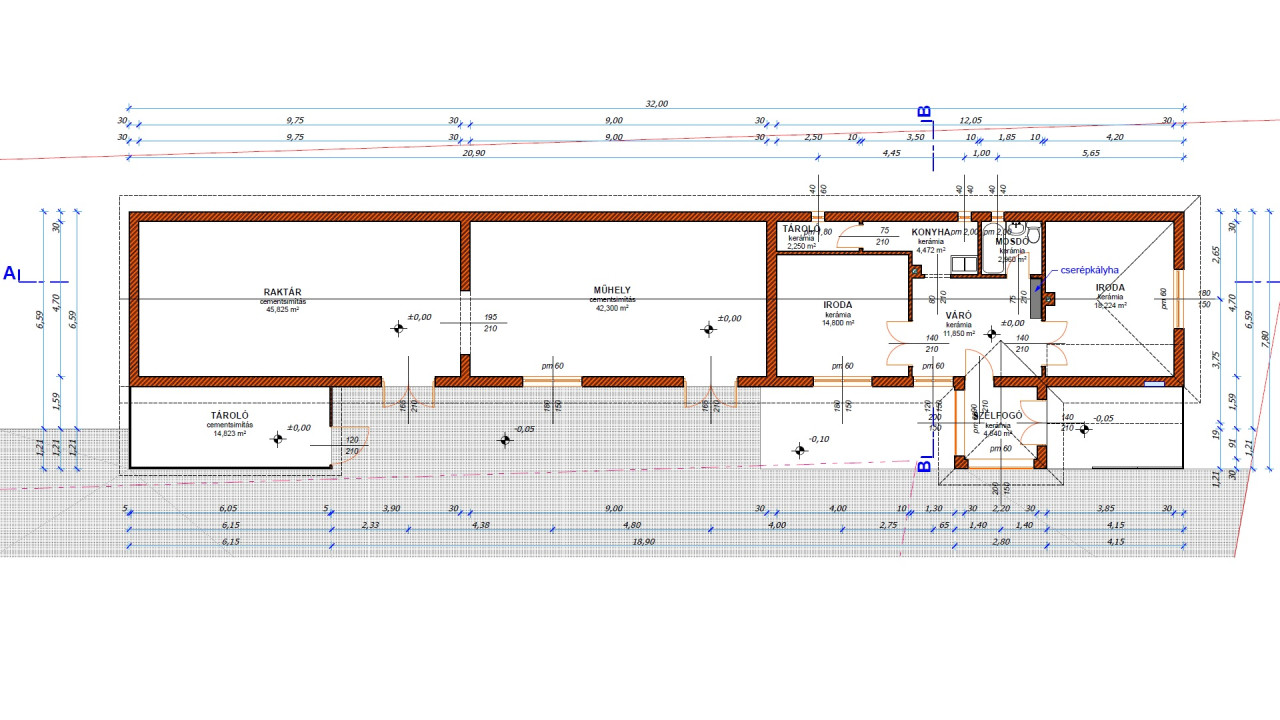
Task: Click the top section marker letter B
Action: pyautogui.click(x=925, y=112)
